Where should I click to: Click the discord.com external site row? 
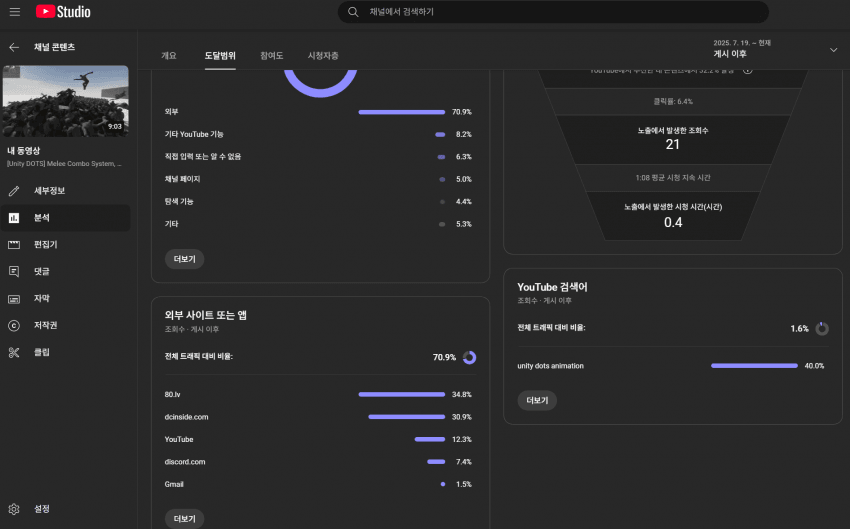[318, 462]
